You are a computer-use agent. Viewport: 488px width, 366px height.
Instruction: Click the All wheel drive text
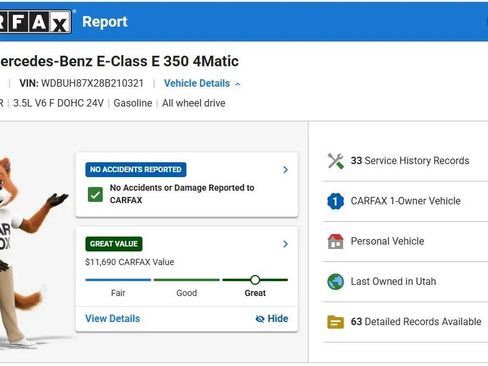click(194, 103)
